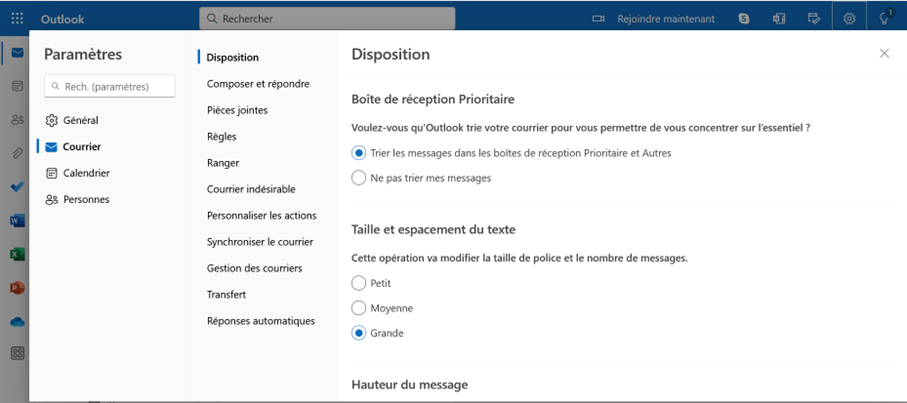Open the Word app in sidebar
The height and width of the screenshot is (403, 907).
click(x=17, y=220)
